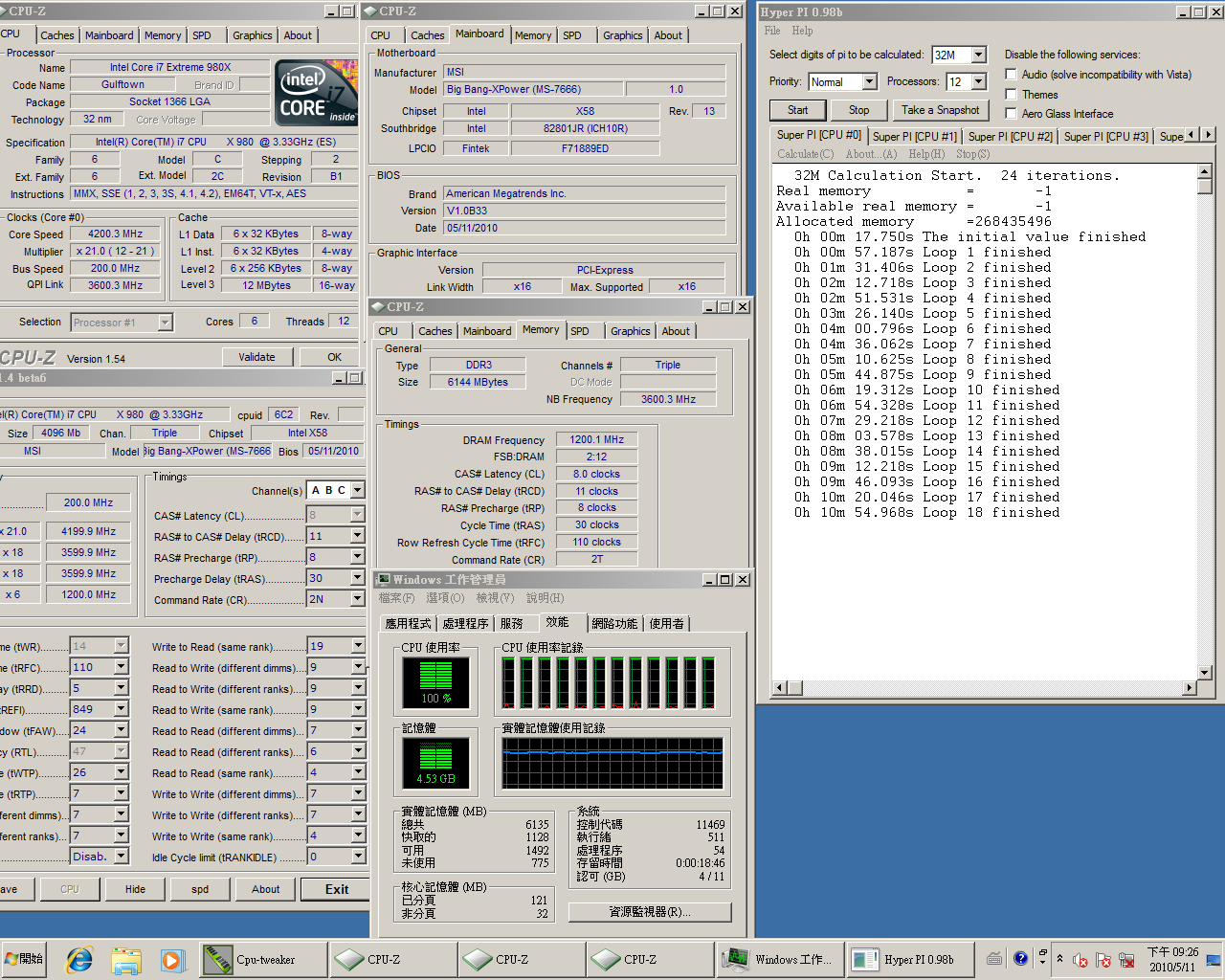Screen dimensions: 1225x980
Task: Select the Super PI [CPU #1] tab
Action: 914,137
